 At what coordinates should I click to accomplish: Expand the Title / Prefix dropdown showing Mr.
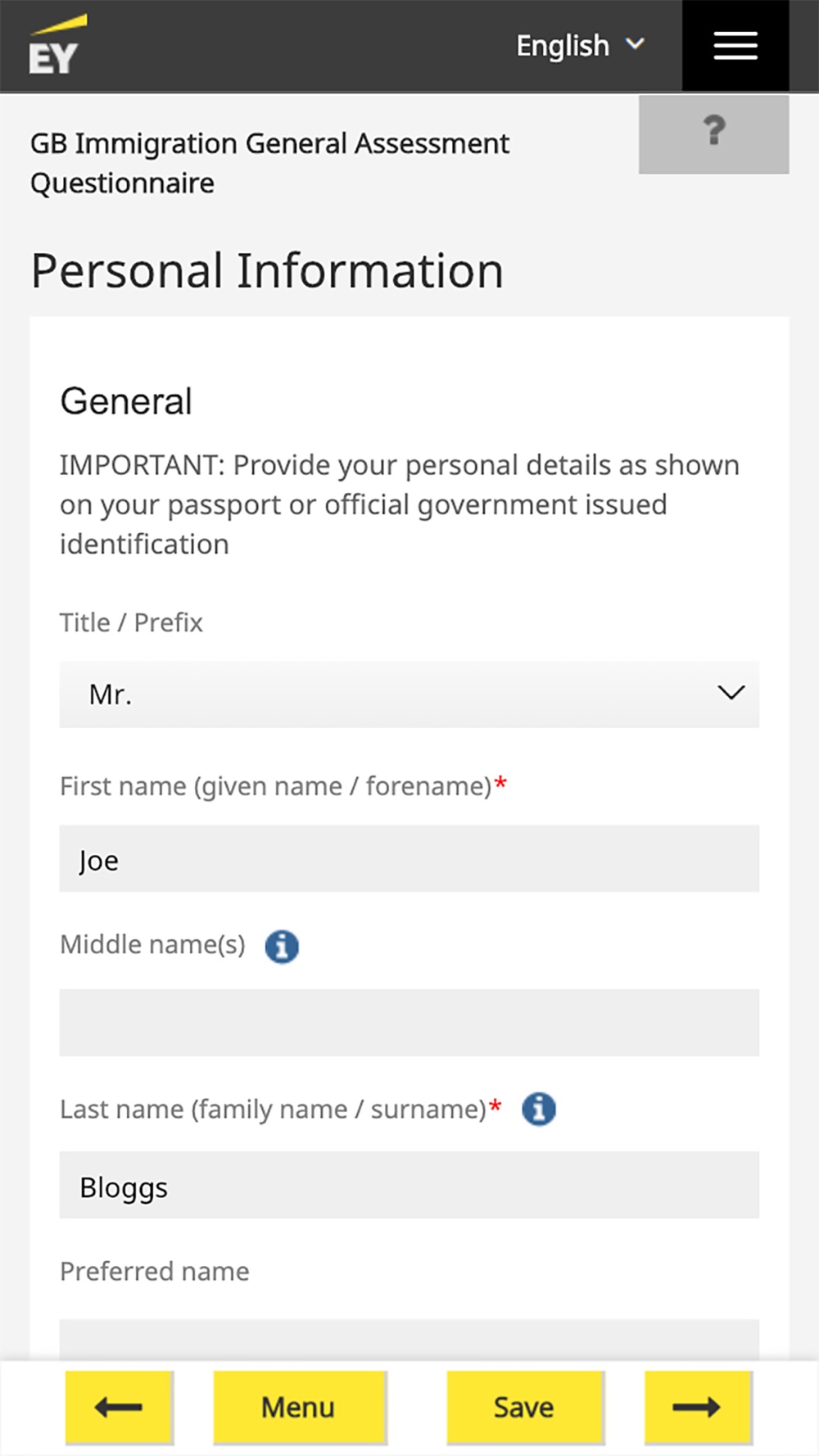[x=409, y=694]
